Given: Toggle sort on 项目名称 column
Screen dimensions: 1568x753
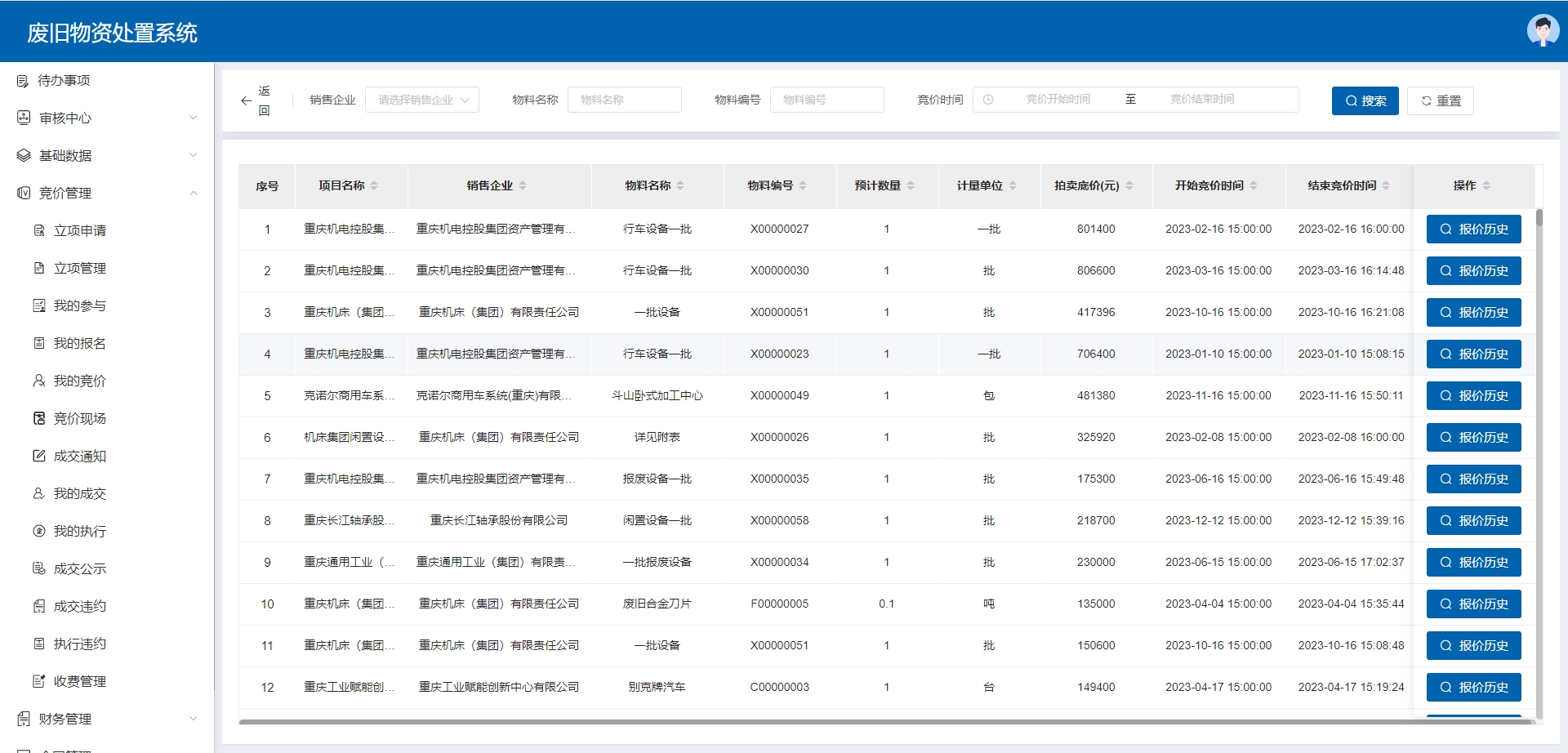Looking at the screenshot, I should [374, 186].
